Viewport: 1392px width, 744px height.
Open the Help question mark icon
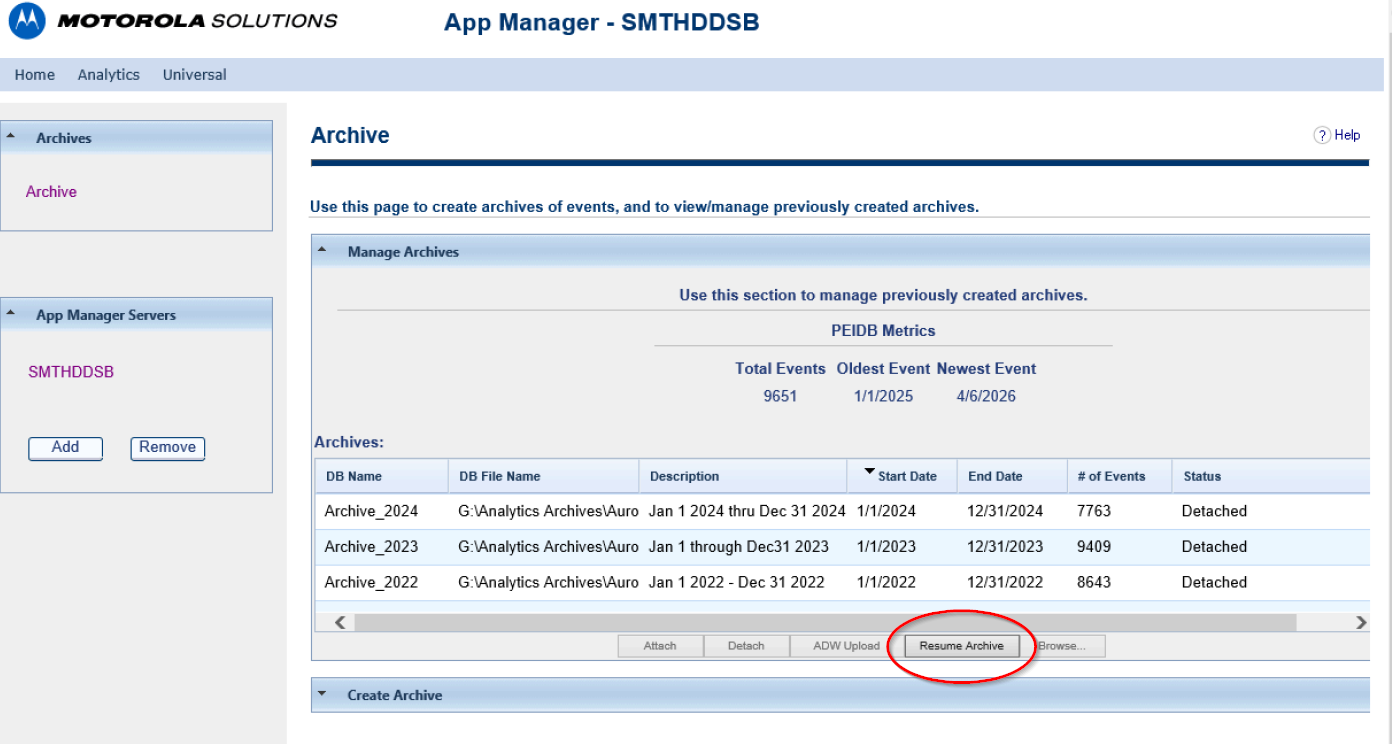(1322, 135)
